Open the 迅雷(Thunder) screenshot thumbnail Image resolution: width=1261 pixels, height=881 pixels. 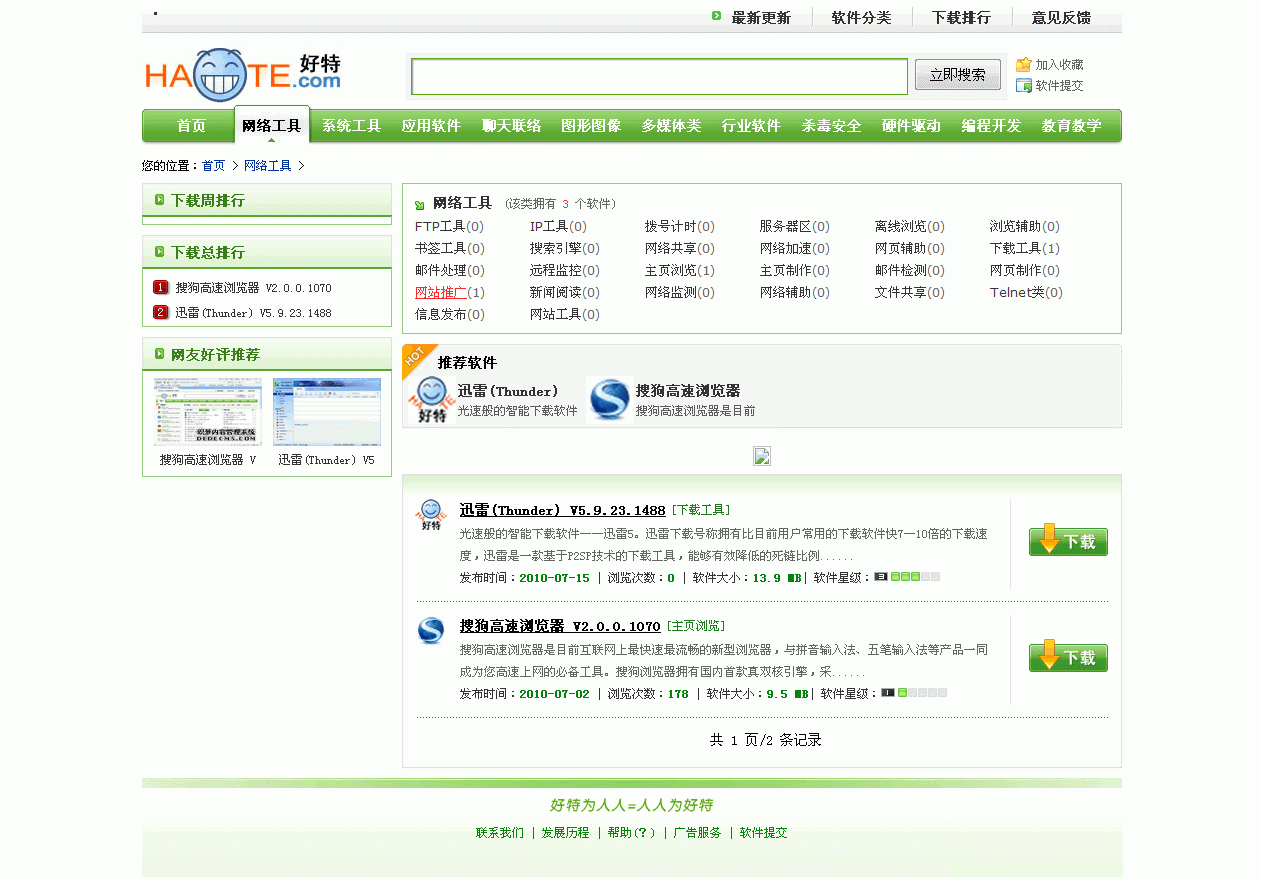(x=327, y=411)
